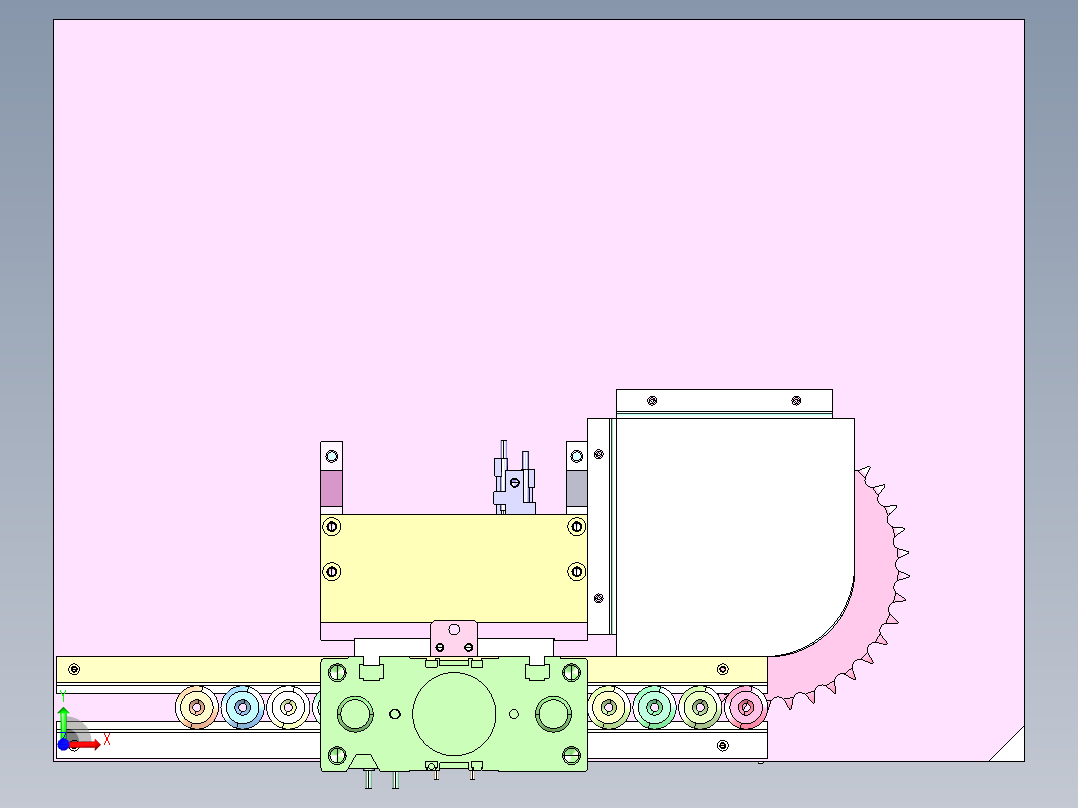This screenshot has width=1078, height=808.
Task: Pick the bottom-left screw on yellow plate
Action: pyautogui.click(x=331, y=571)
